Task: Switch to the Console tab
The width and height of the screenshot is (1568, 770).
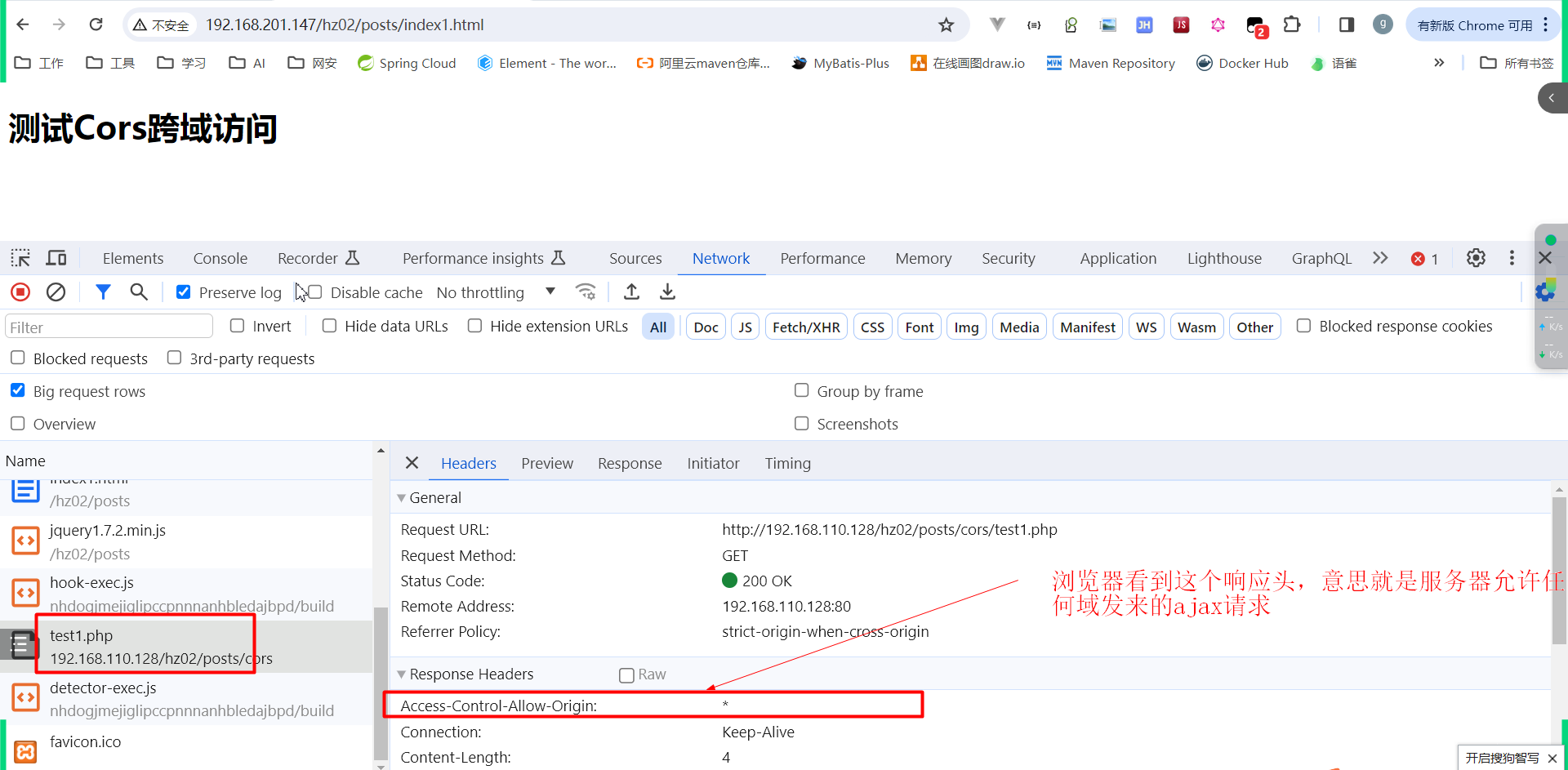Action: (220, 258)
